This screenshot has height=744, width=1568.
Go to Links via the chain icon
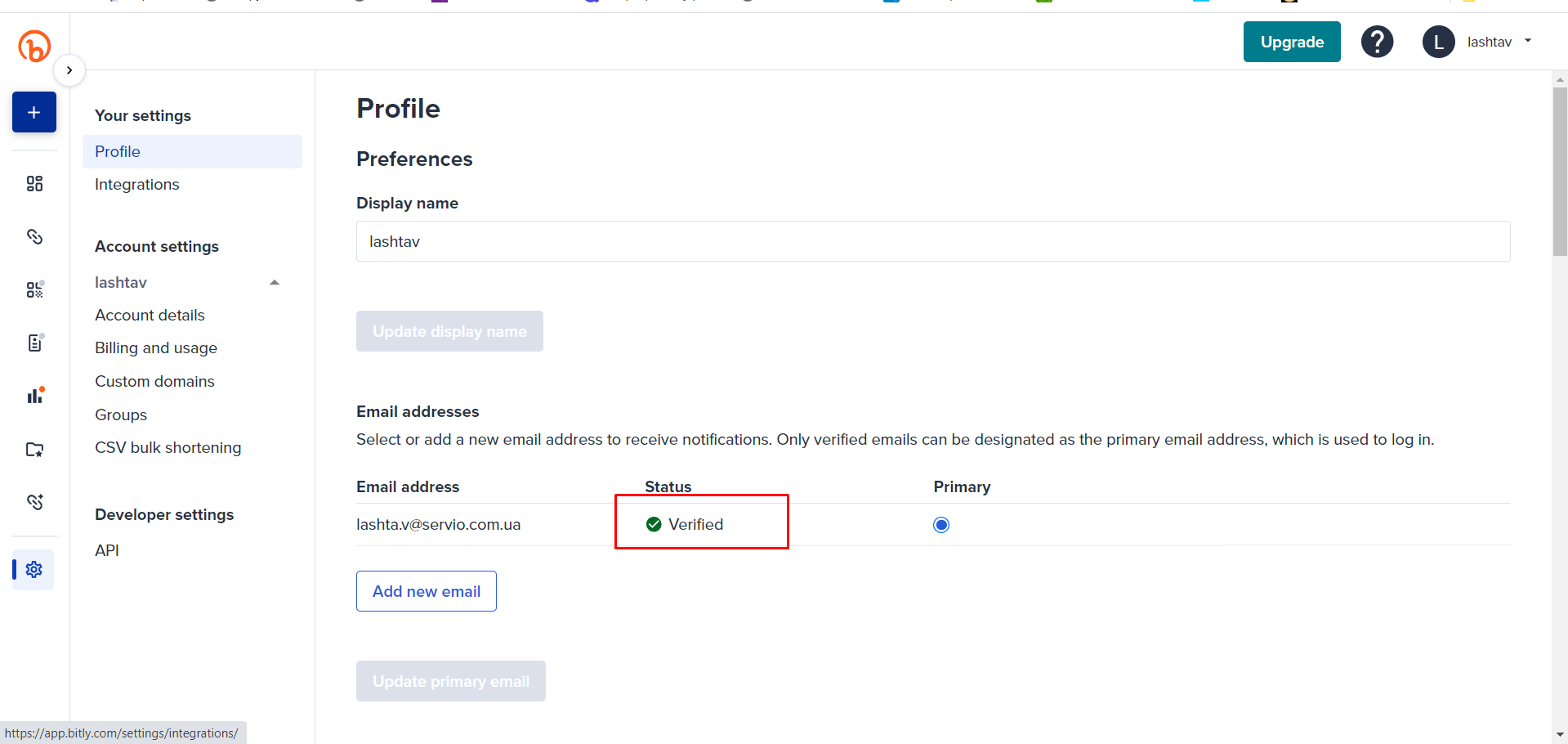(x=34, y=237)
